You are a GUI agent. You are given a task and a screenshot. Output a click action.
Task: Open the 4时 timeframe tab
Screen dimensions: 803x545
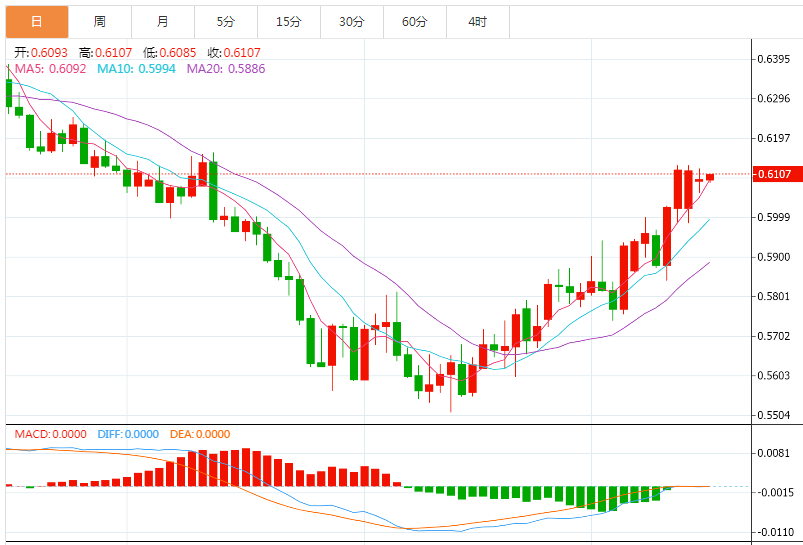[x=478, y=22]
